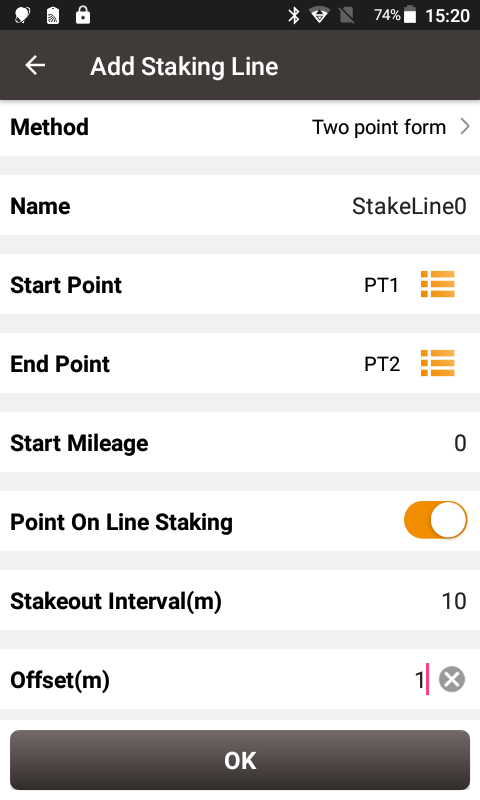Open Two point form method selector

point(379,127)
